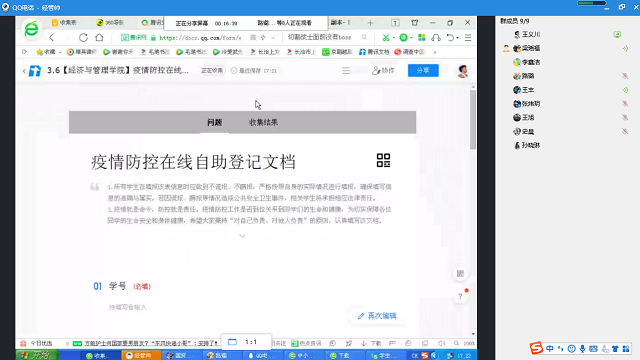Click the browser page vertical scrollbar thumb
Screen dimensions: 640x360
click(x=473, y=119)
